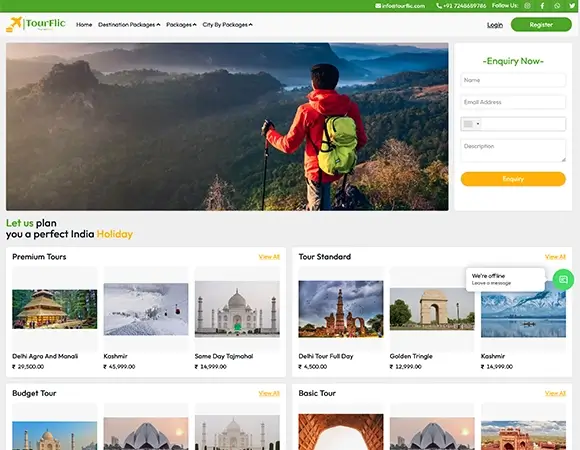
Task: Open Premium Tours Kashmir snow thumbnail
Action: click(146, 309)
